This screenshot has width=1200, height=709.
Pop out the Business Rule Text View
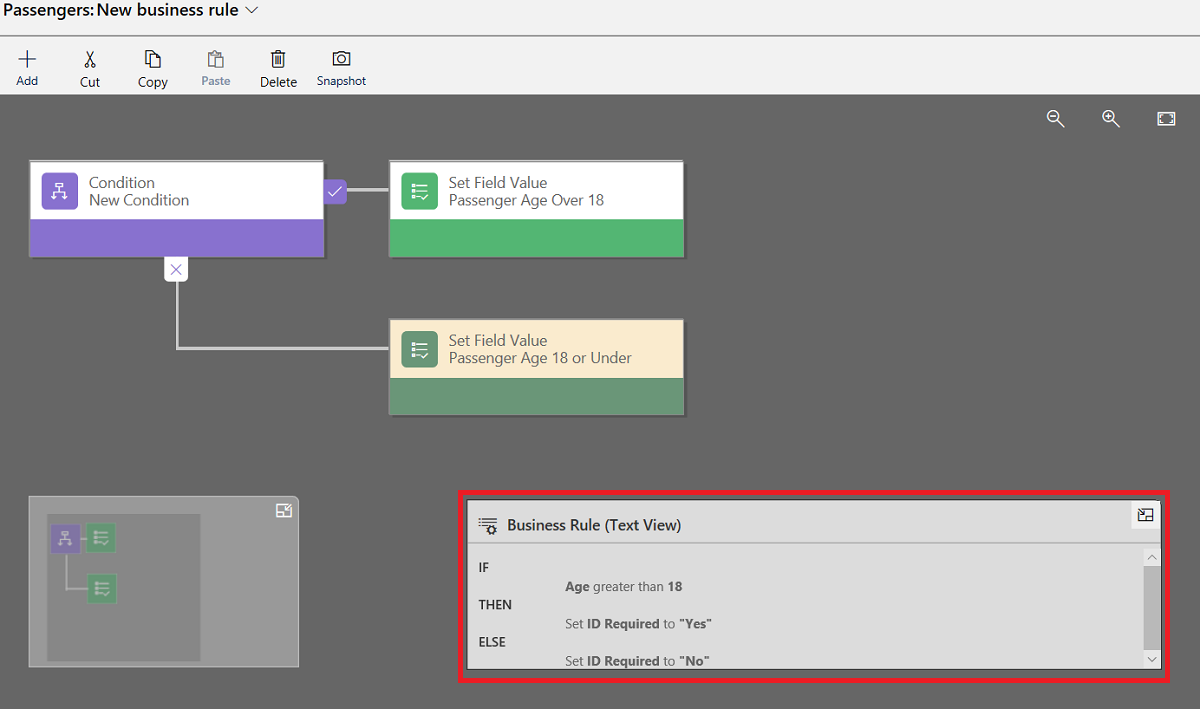1144,515
